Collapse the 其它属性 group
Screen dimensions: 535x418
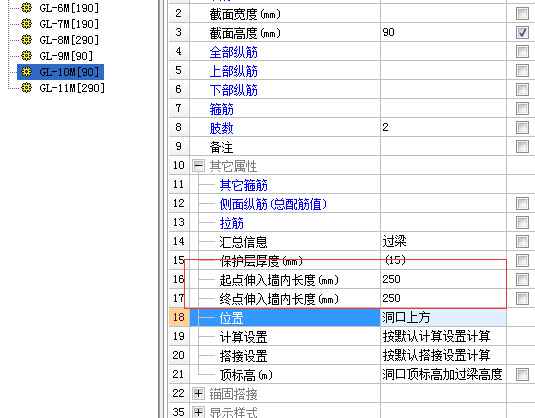tap(198, 166)
